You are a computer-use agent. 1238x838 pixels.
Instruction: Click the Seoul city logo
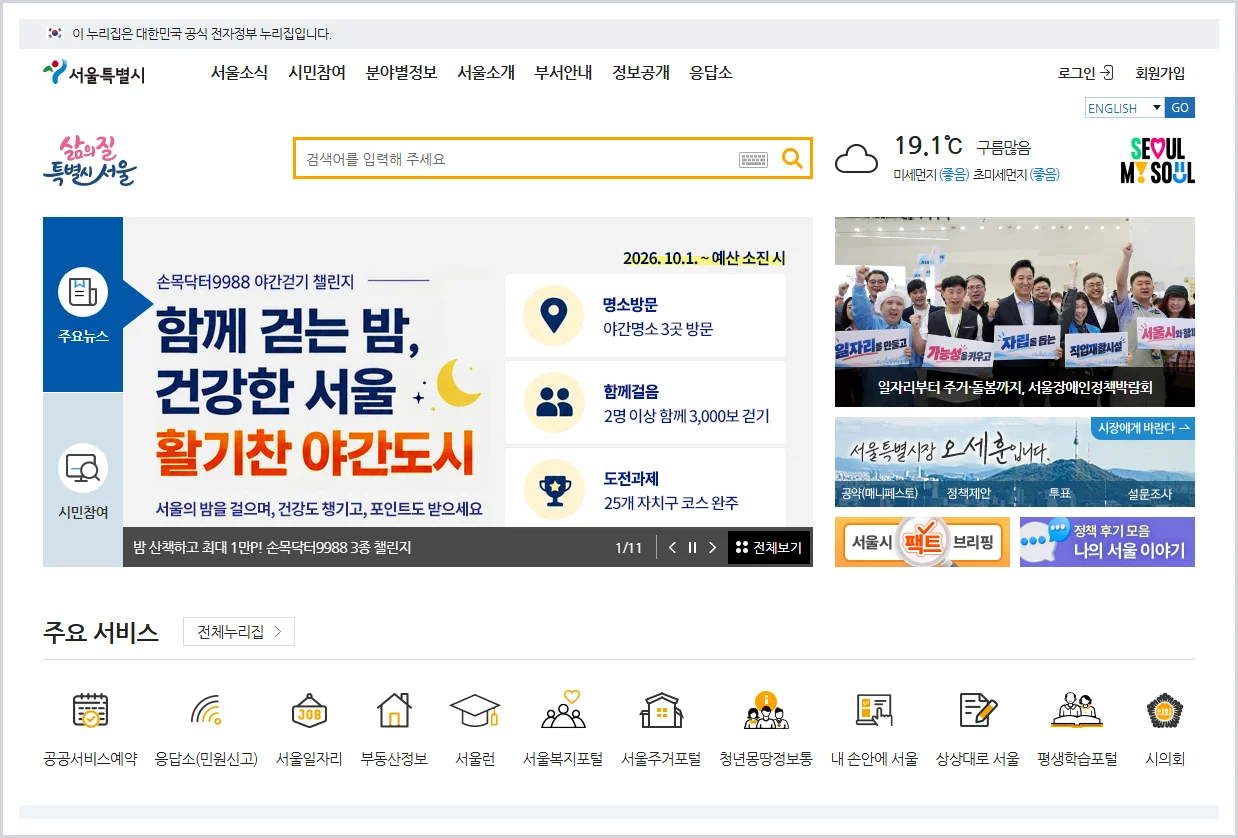(x=94, y=73)
